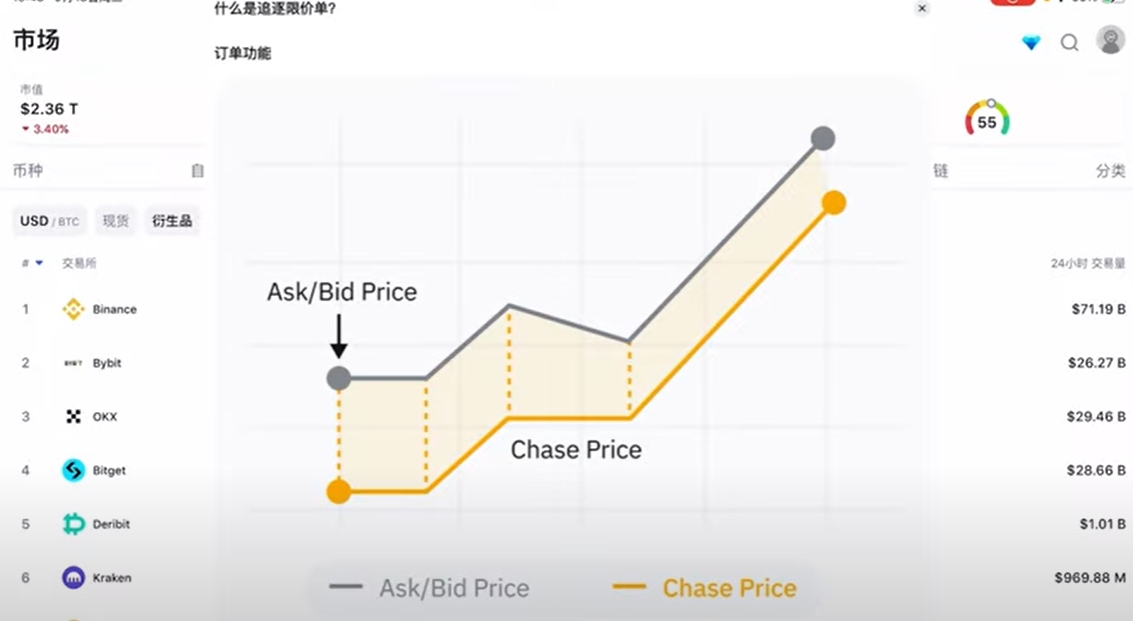Image resolution: width=1133 pixels, height=621 pixels.
Task: Select the Bybit exchange logo
Action: tap(73, 363)
